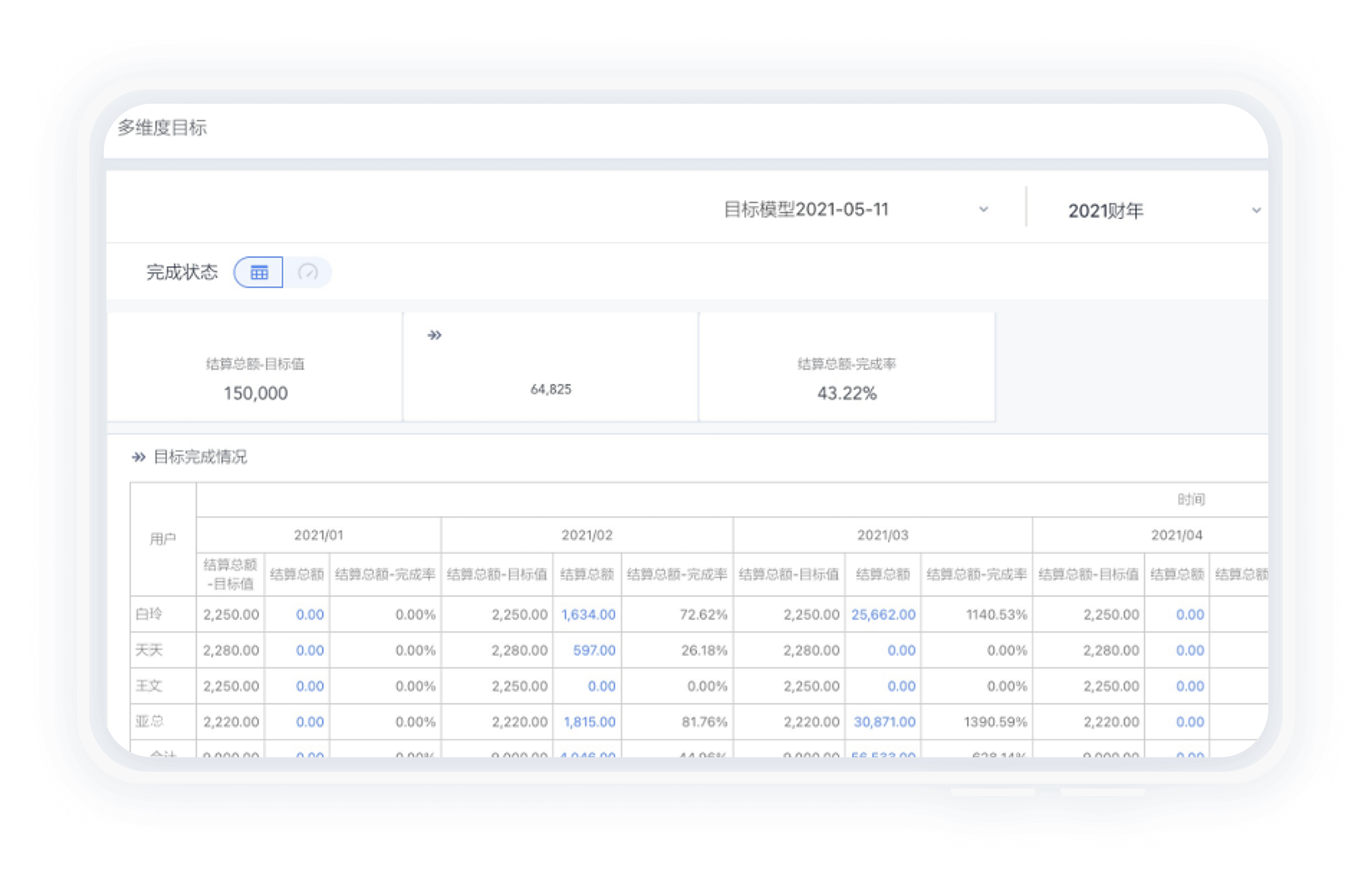Viewport: 1372px width, 873px height.
Task: Select the 2021/01 column header
Action: tap(319, 535)
